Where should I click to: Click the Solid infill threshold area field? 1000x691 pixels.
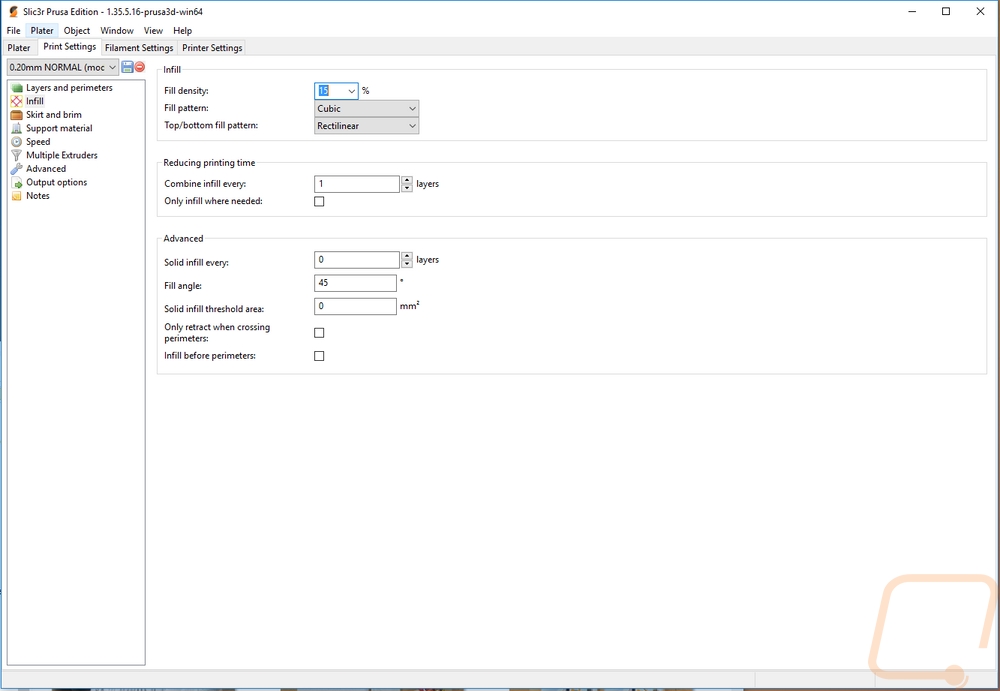click(355, 306)
